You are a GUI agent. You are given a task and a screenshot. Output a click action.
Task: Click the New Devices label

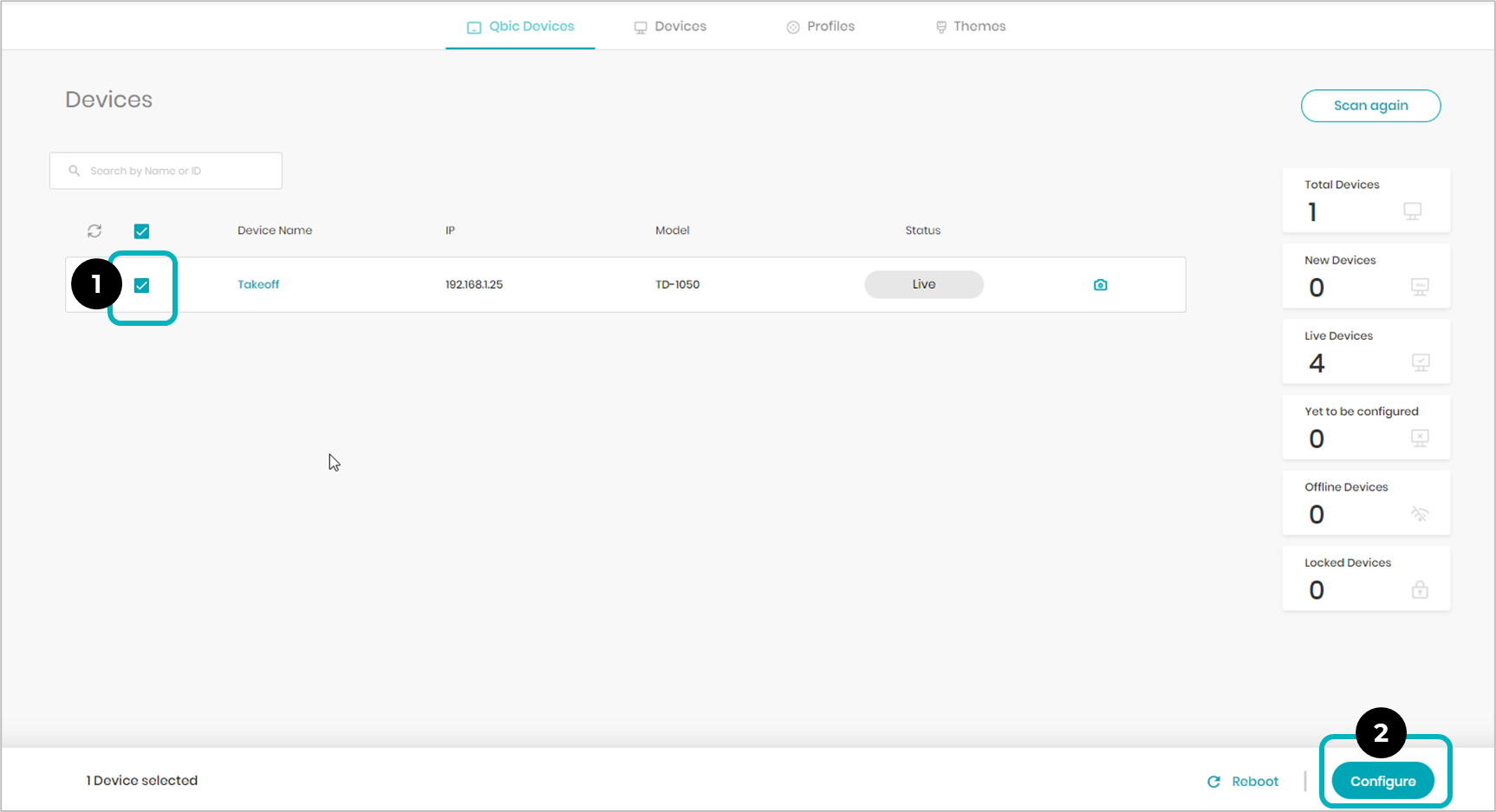coord(1340,260)
